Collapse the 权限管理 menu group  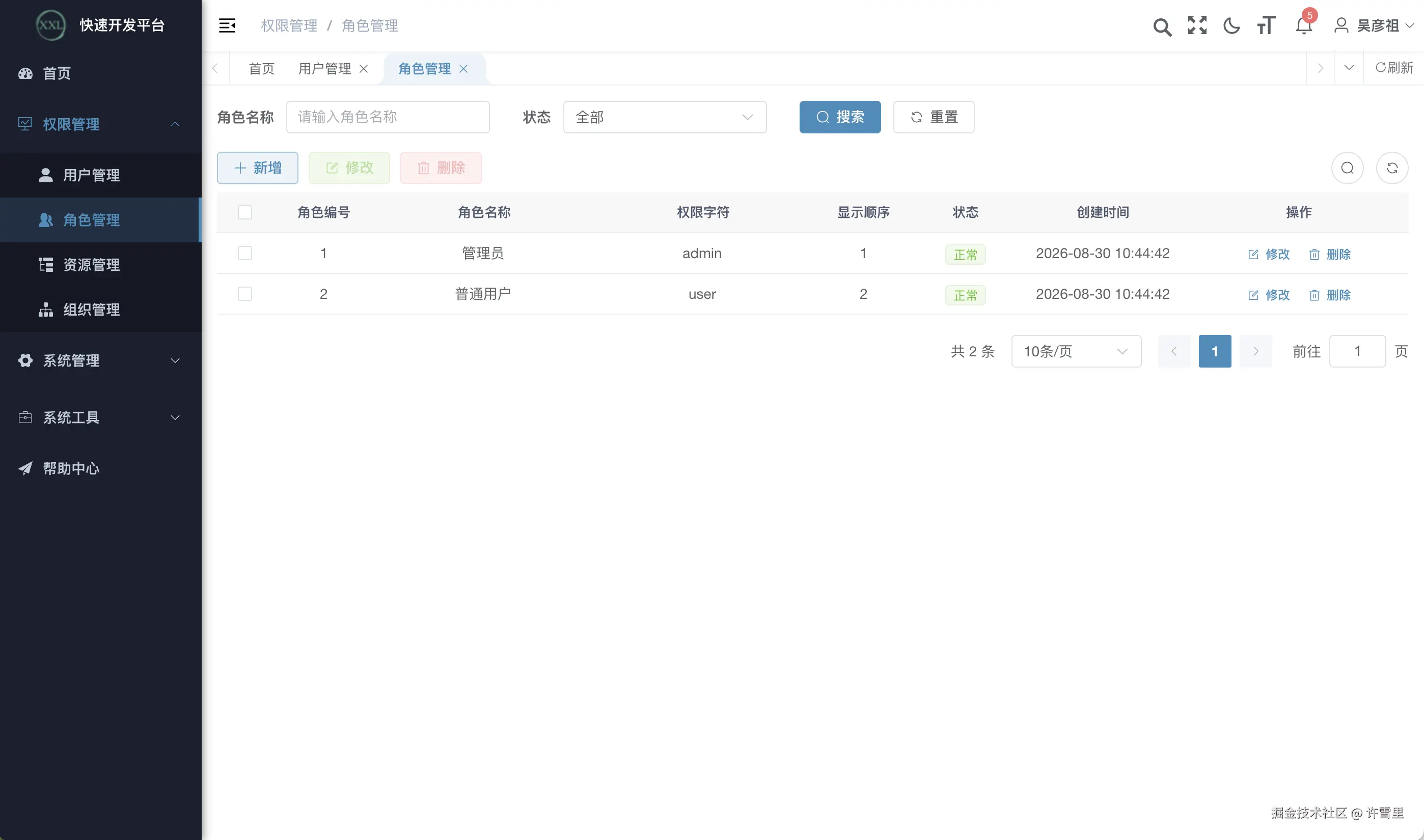(101, 124)
